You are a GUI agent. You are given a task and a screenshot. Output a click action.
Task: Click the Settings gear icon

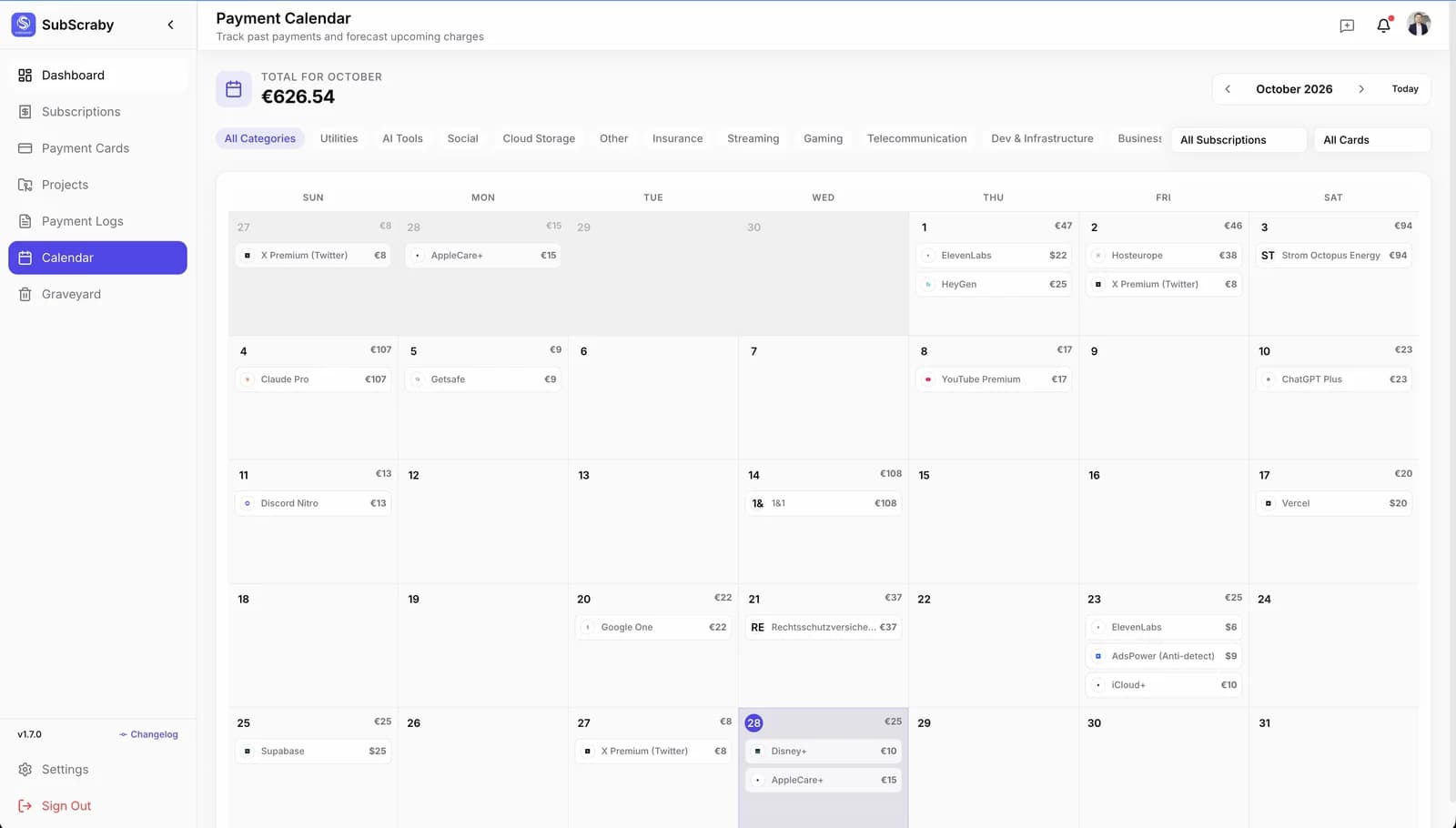25,770
